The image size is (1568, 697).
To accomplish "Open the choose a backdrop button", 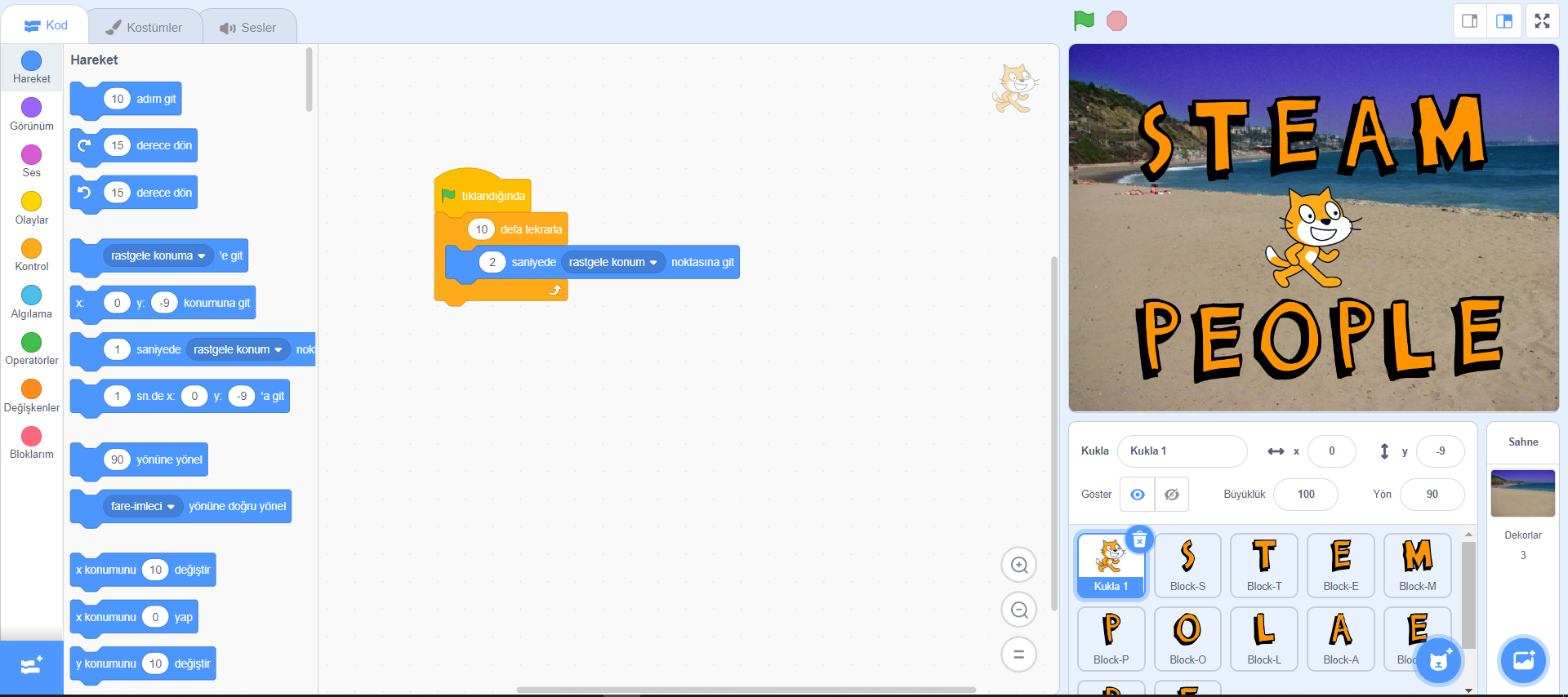I will coord(1523,660).
